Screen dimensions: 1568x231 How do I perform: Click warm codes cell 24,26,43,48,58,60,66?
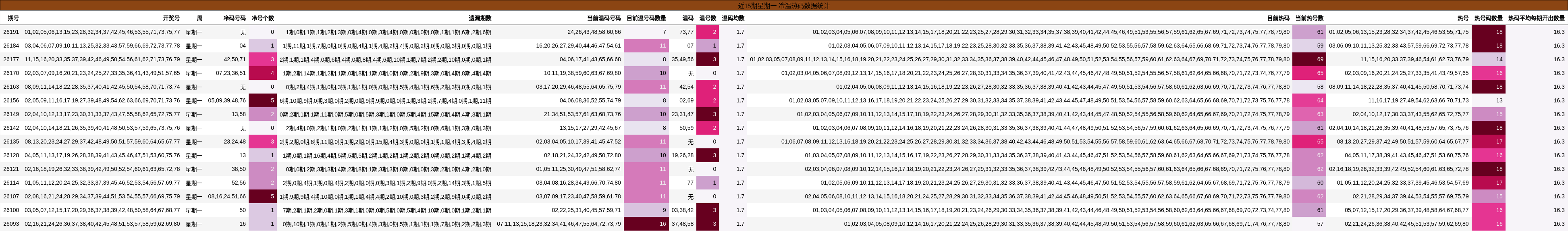pos(594,32)
